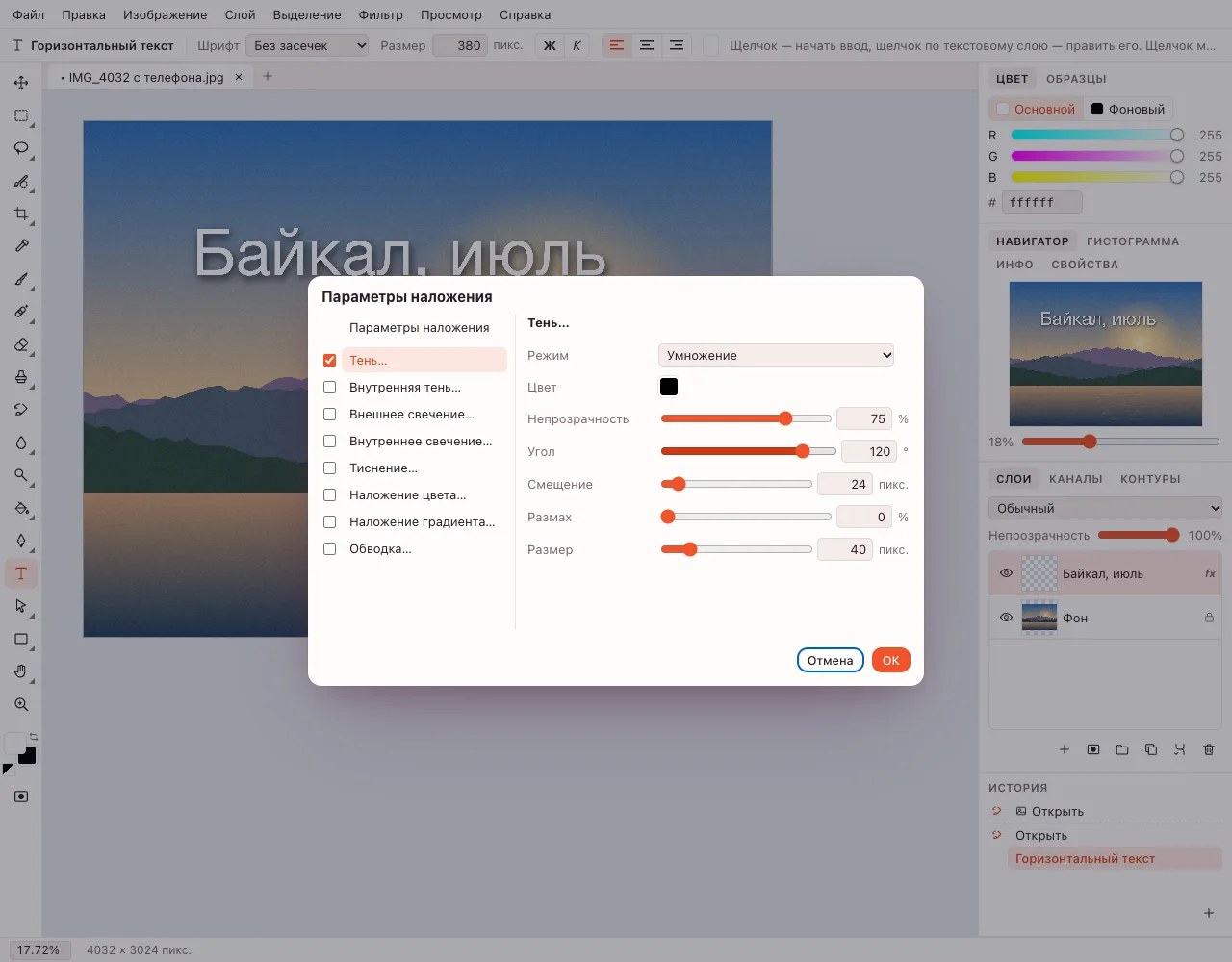Select the Eraser tool
Image resolution: width=1232 pixels, height=962 pixels.
tap(21, 344)
